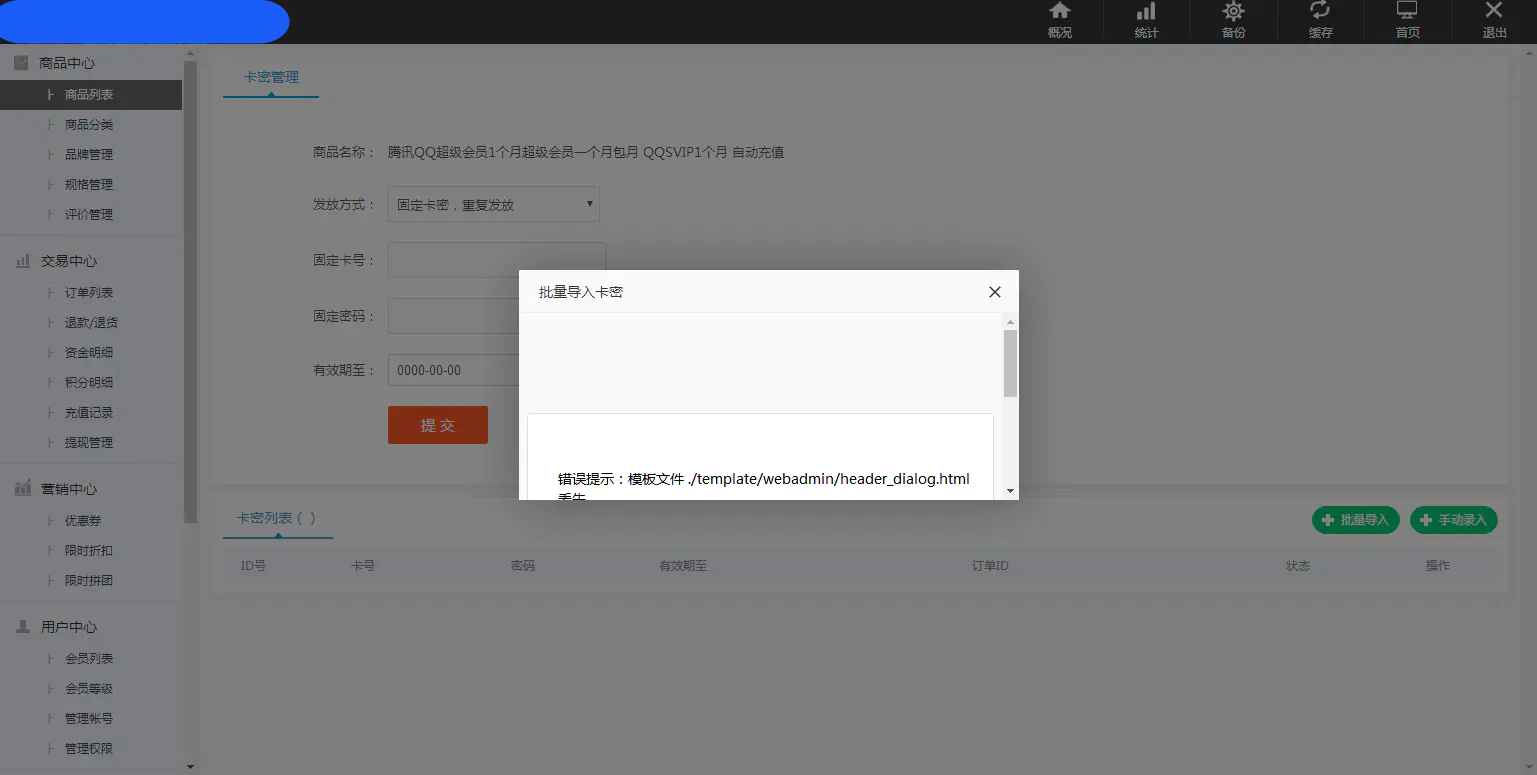Screen dimensions: 1537x775
Task: Click the 提交 submit button
Action: point(437,424)
